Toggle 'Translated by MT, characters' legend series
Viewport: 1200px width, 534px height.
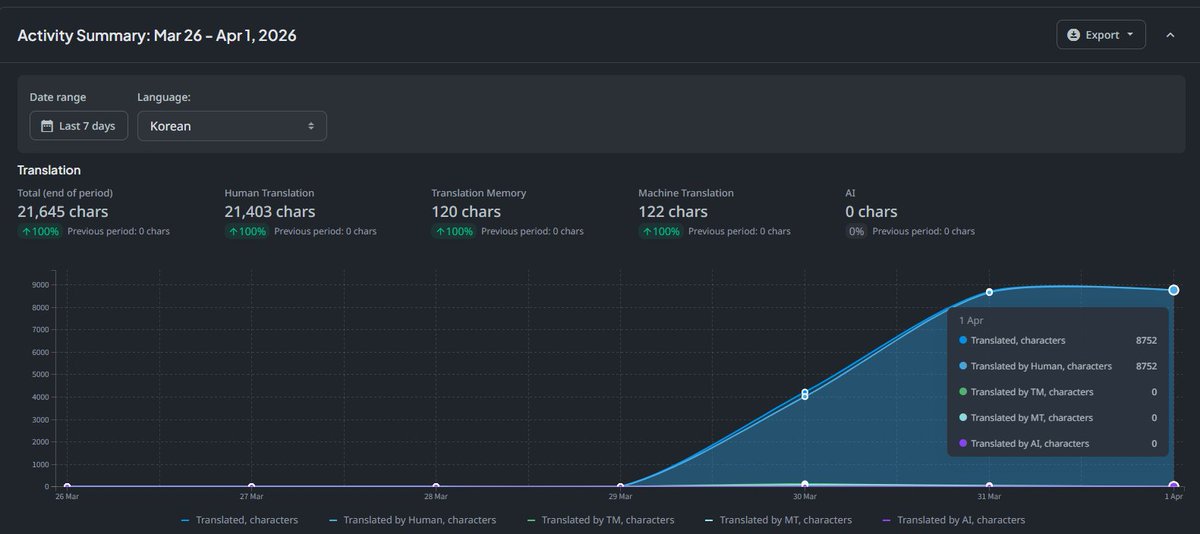tap(778, 520)
